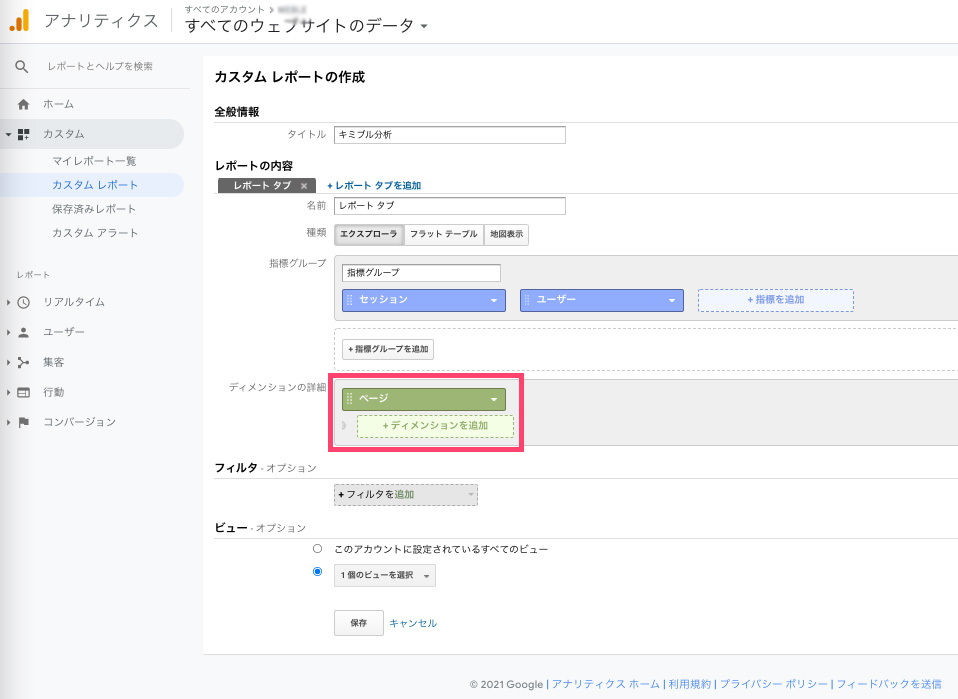Click + 指標グループを追加 button
Viewport: 958px width, 699px height.
click(x=388, y=350)
